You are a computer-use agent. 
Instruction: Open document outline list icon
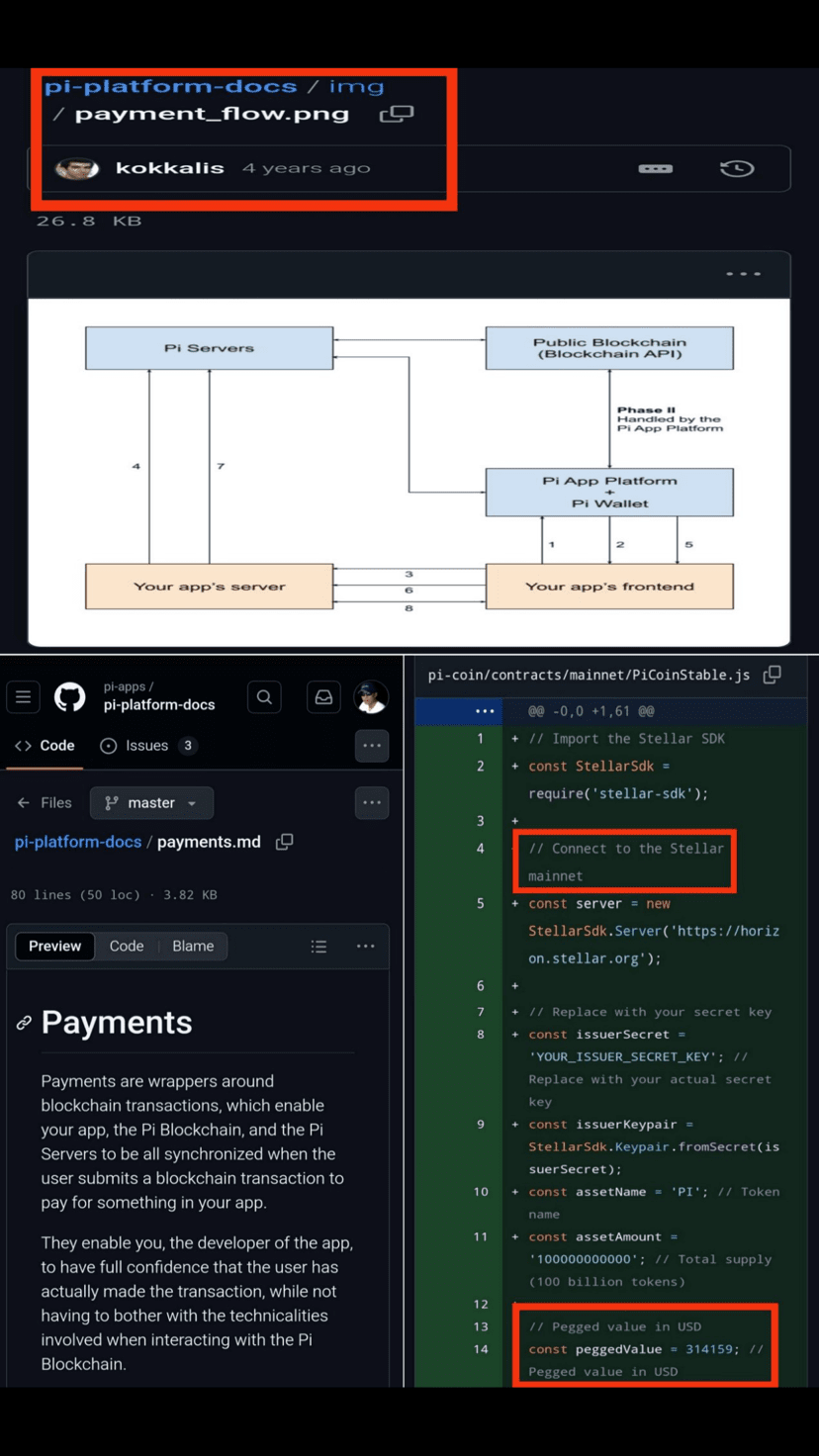coord(318,947)
